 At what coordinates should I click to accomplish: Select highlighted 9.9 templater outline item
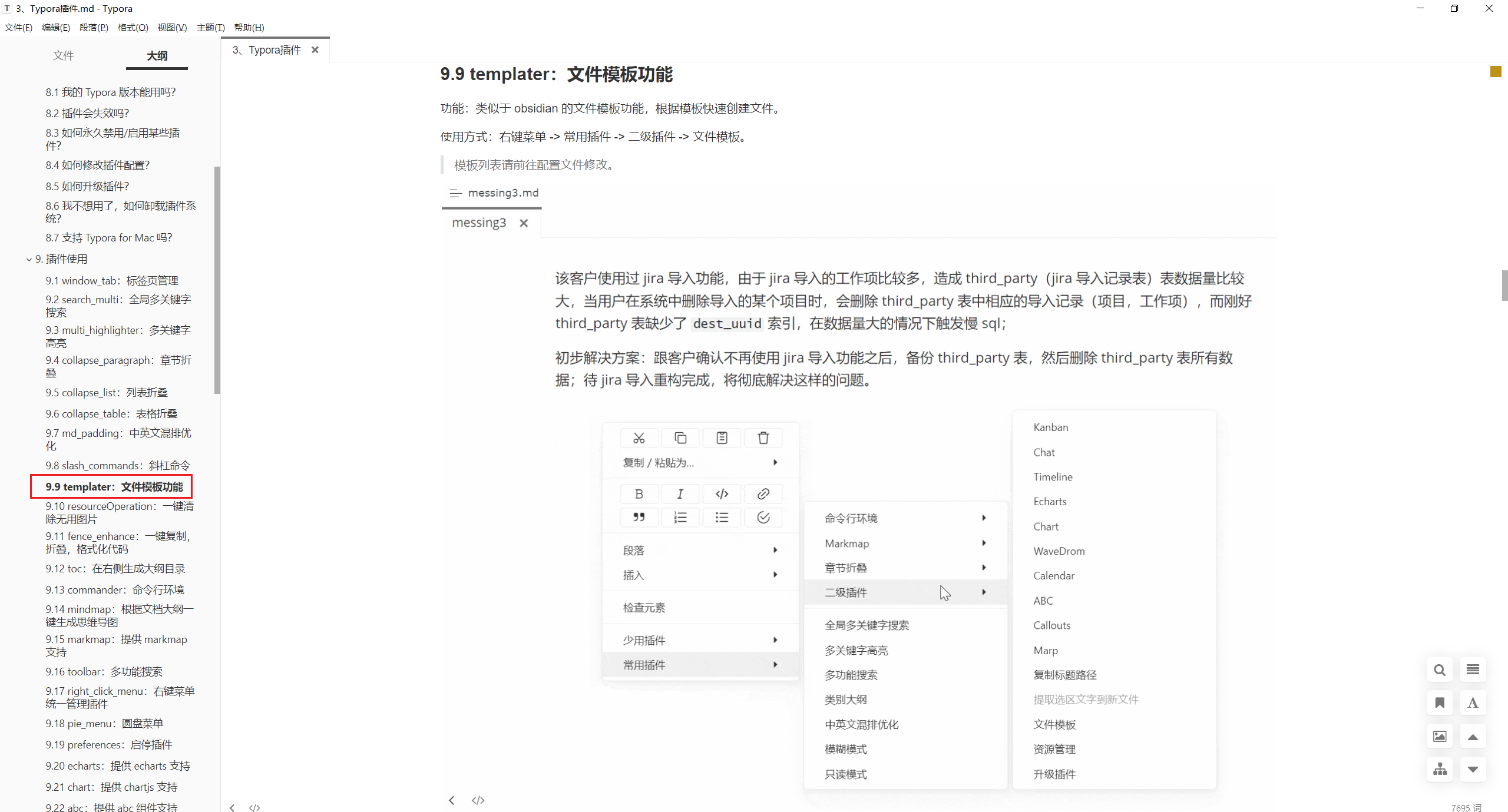click(114, 487)
